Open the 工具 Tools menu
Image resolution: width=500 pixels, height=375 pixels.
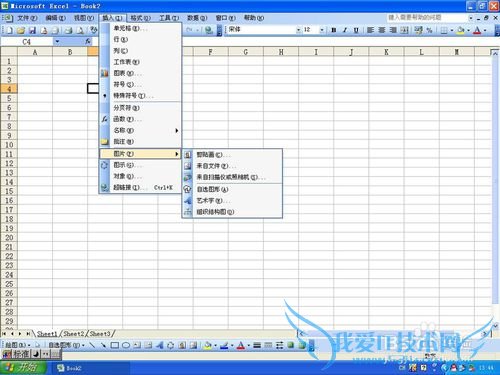169,18
